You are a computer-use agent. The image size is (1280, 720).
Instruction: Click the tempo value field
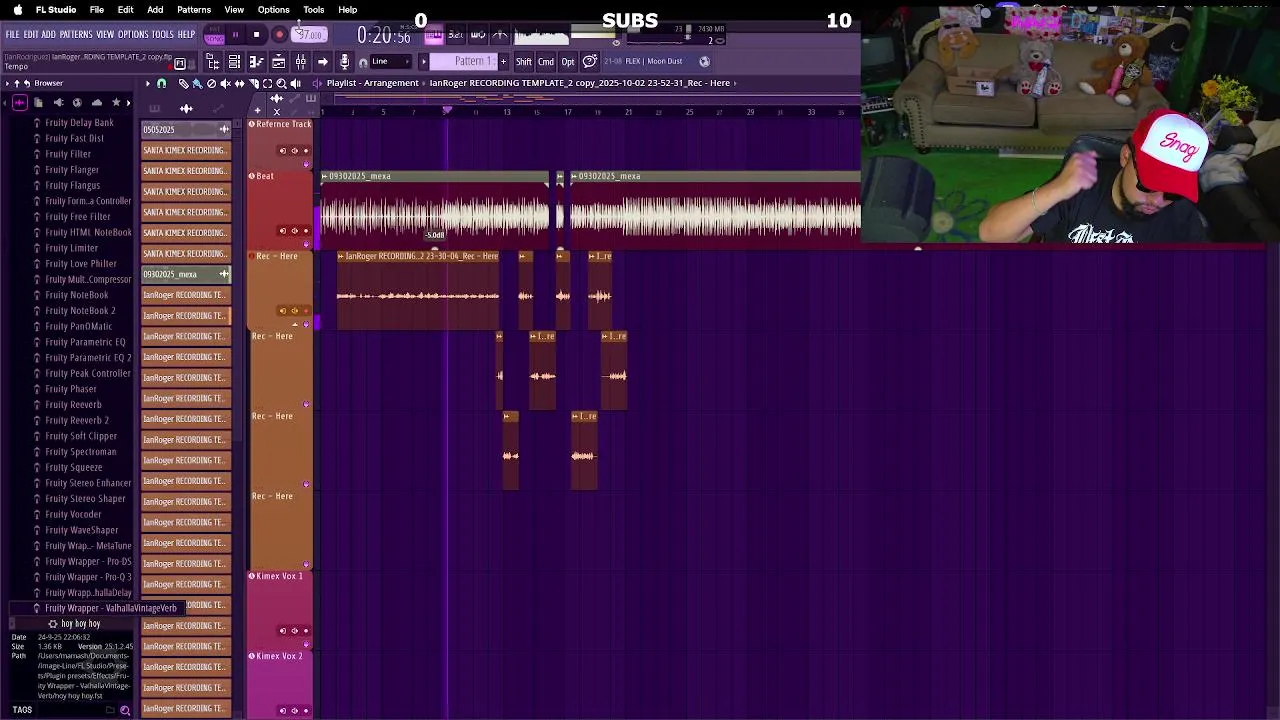[309, 35]
